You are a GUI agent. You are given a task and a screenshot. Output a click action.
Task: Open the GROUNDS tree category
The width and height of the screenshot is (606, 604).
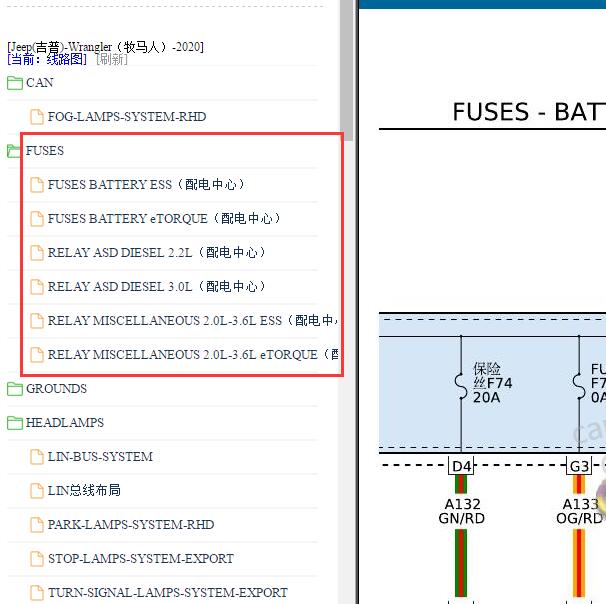[x=56, y=389]
